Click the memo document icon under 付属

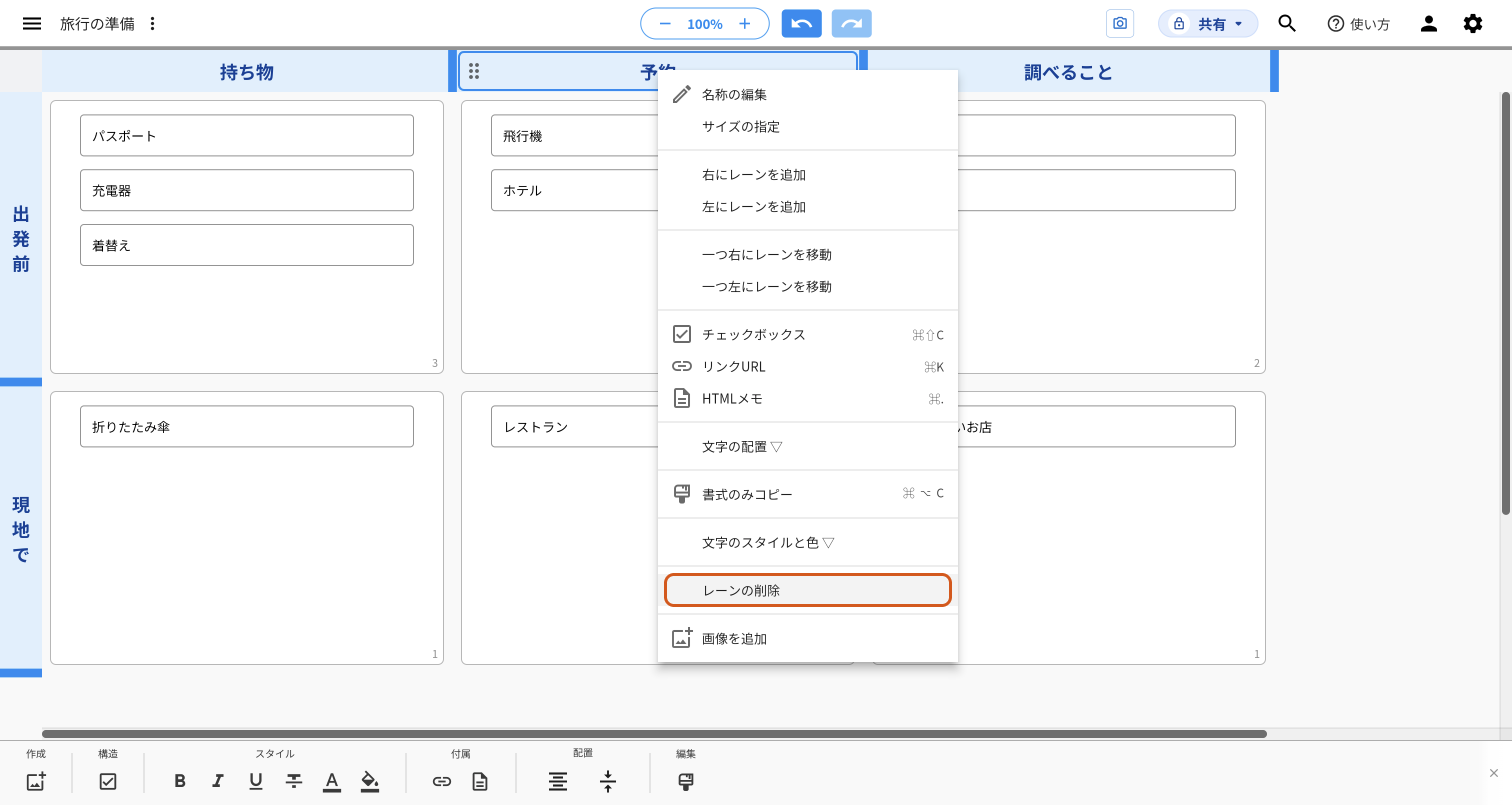point(480,781)
